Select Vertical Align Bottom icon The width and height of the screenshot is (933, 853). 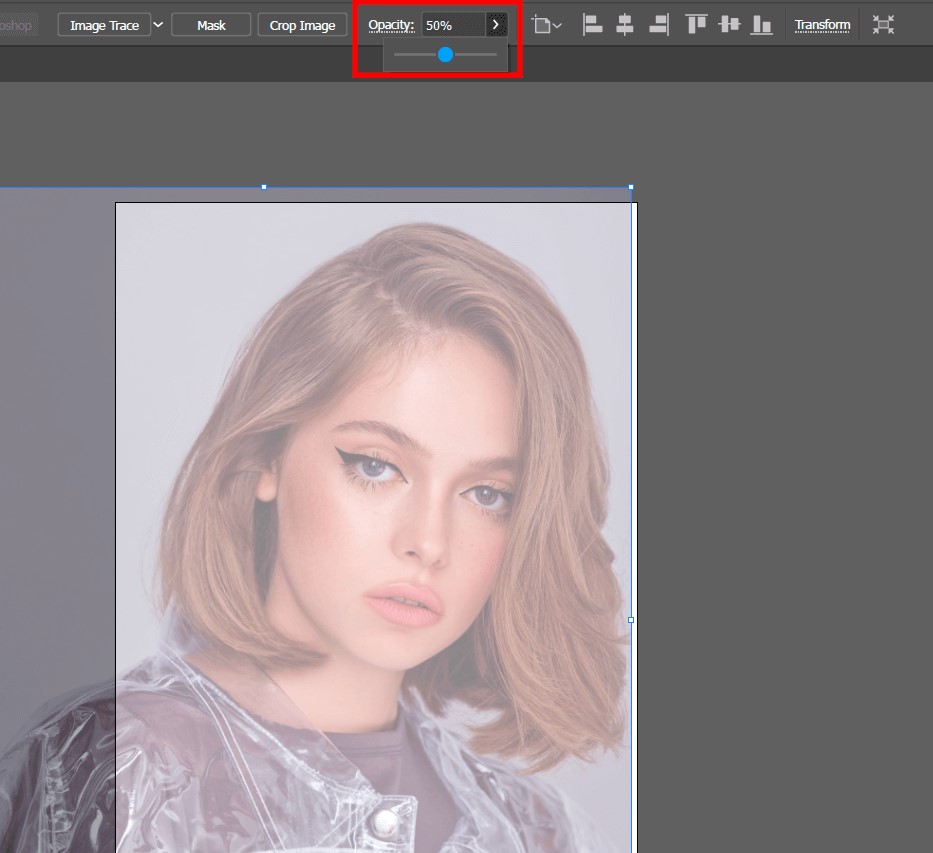(x=762, y=25)
